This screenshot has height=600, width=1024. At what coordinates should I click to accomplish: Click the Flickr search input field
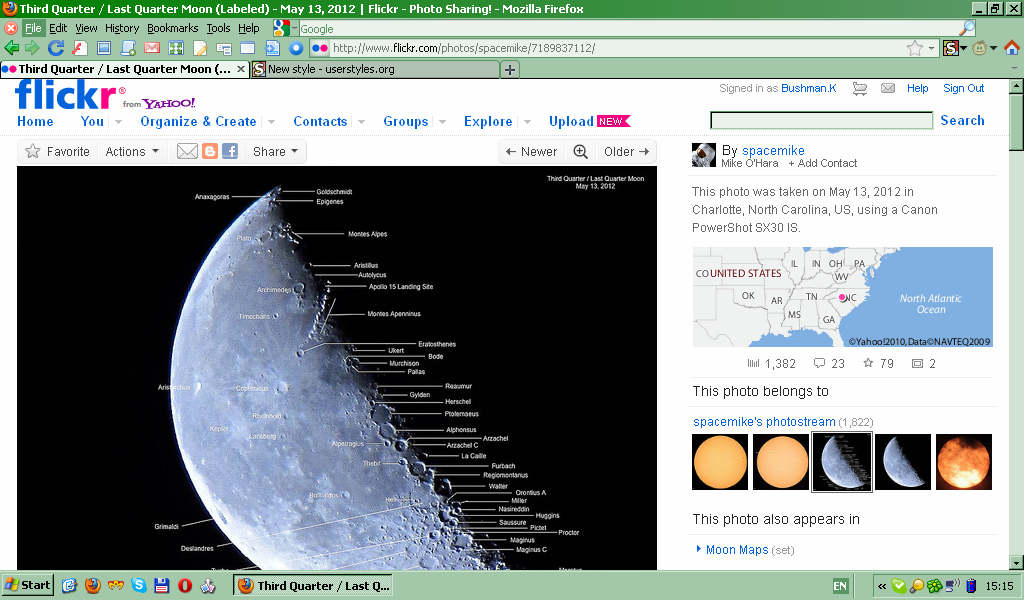[x=820, y=121]
